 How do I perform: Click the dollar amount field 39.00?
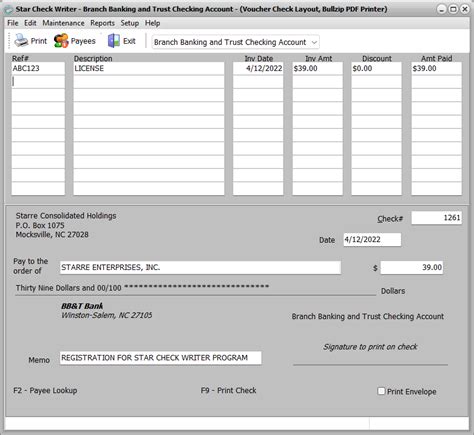click(x=412, y=267)
